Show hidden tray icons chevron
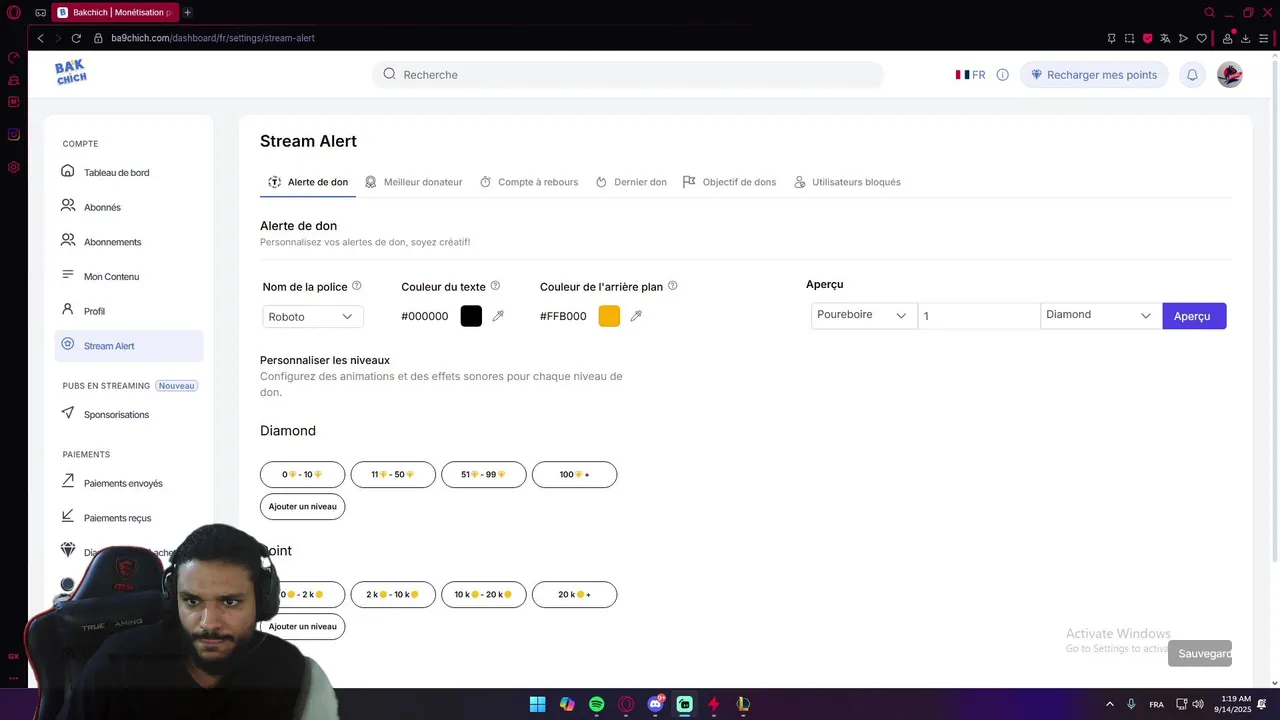Image resolution: width=1280 pixels, height=720 pixels. (x=1109, y=704)
